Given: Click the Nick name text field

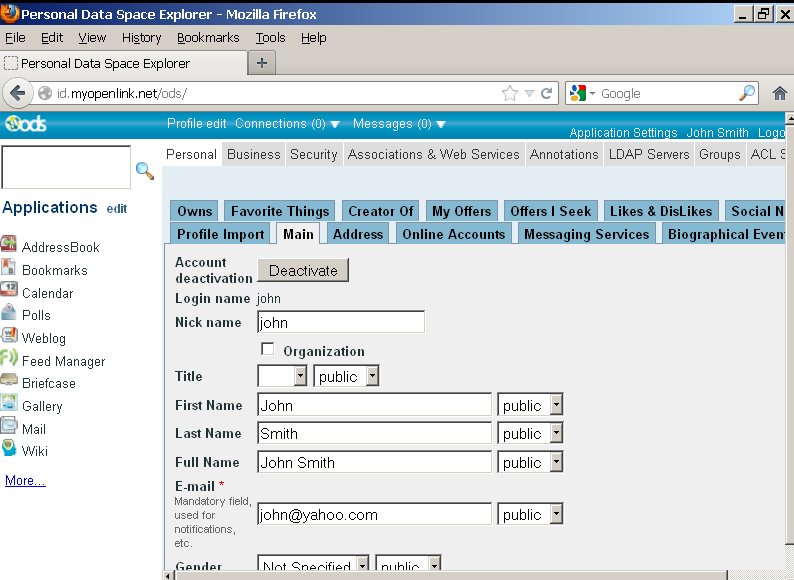Looking at the screenshot, I should click(x=340, y=323).
